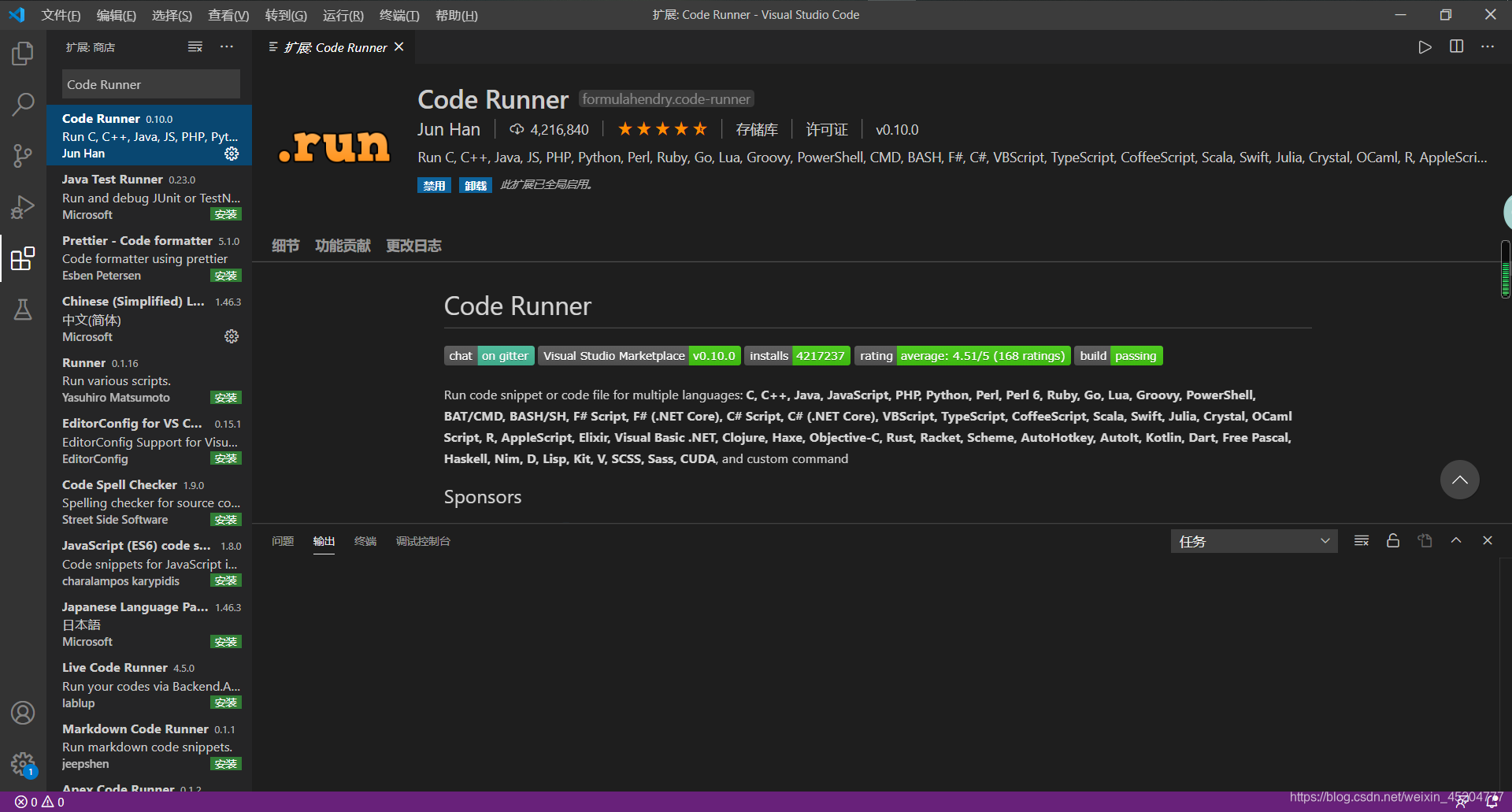Viewport: 1512px width, 812px height.
Task: Click the Jun Han publisher link
Action: click(448, 129)
